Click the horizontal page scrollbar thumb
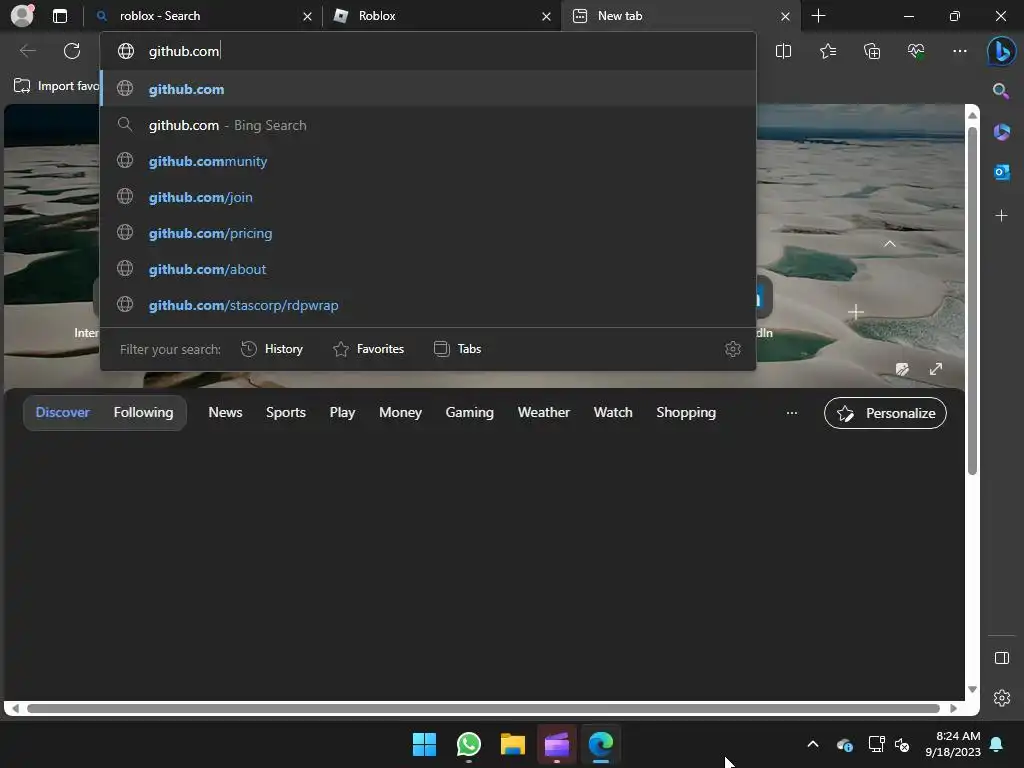The width and height of the screenshot is (1024, 768). pos(483,709)
